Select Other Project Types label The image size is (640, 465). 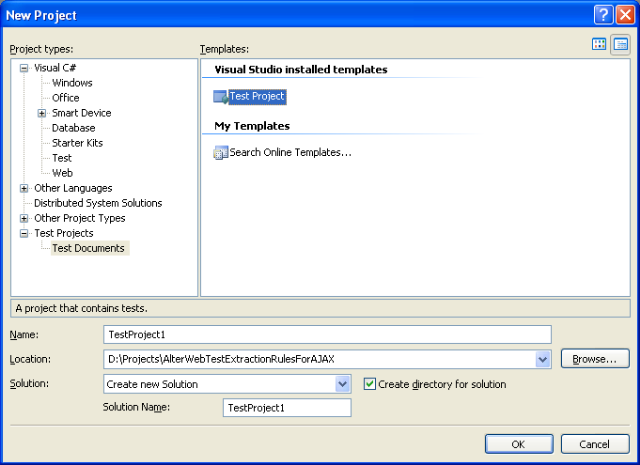(x=80, y=218)
